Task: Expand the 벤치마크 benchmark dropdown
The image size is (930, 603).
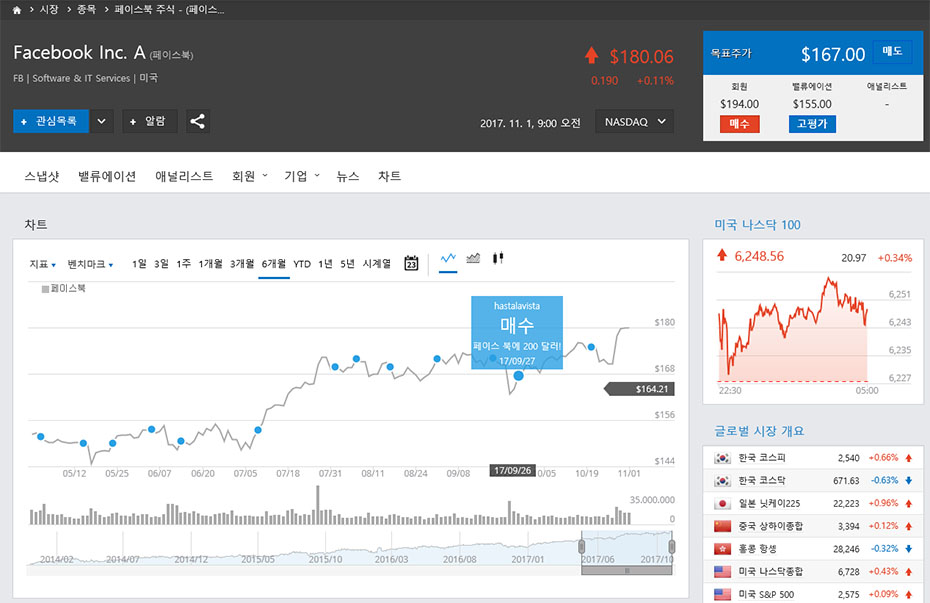Action: click(x=90, y=264)
